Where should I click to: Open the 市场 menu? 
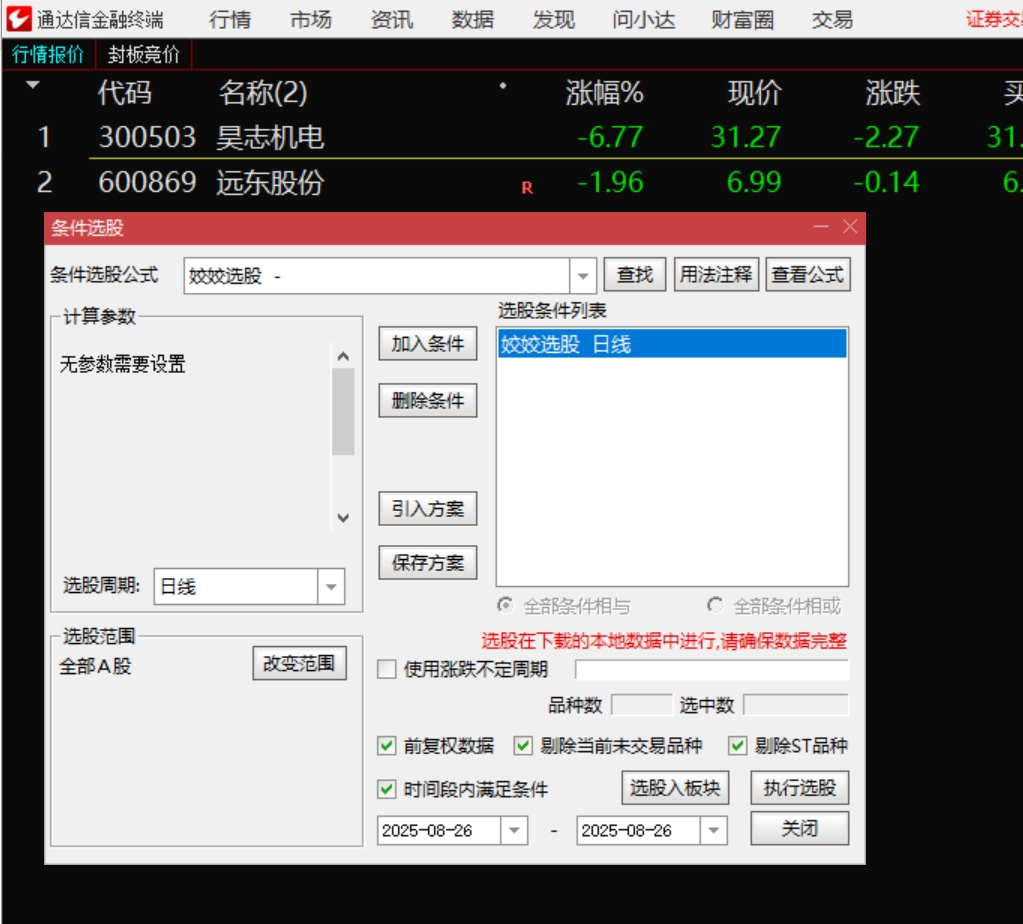click(311, 20)
